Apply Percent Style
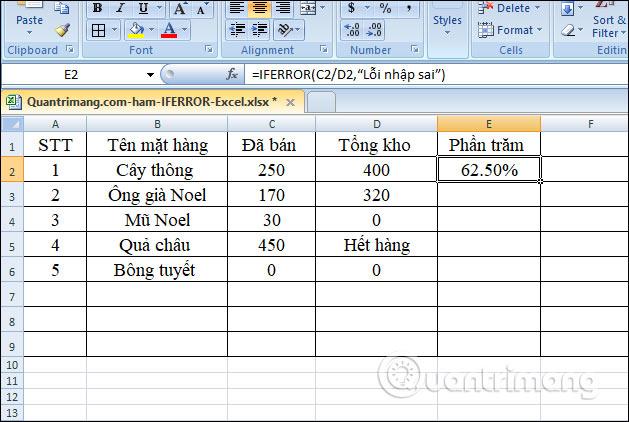629x422 pixels. [x=385, y=8]
